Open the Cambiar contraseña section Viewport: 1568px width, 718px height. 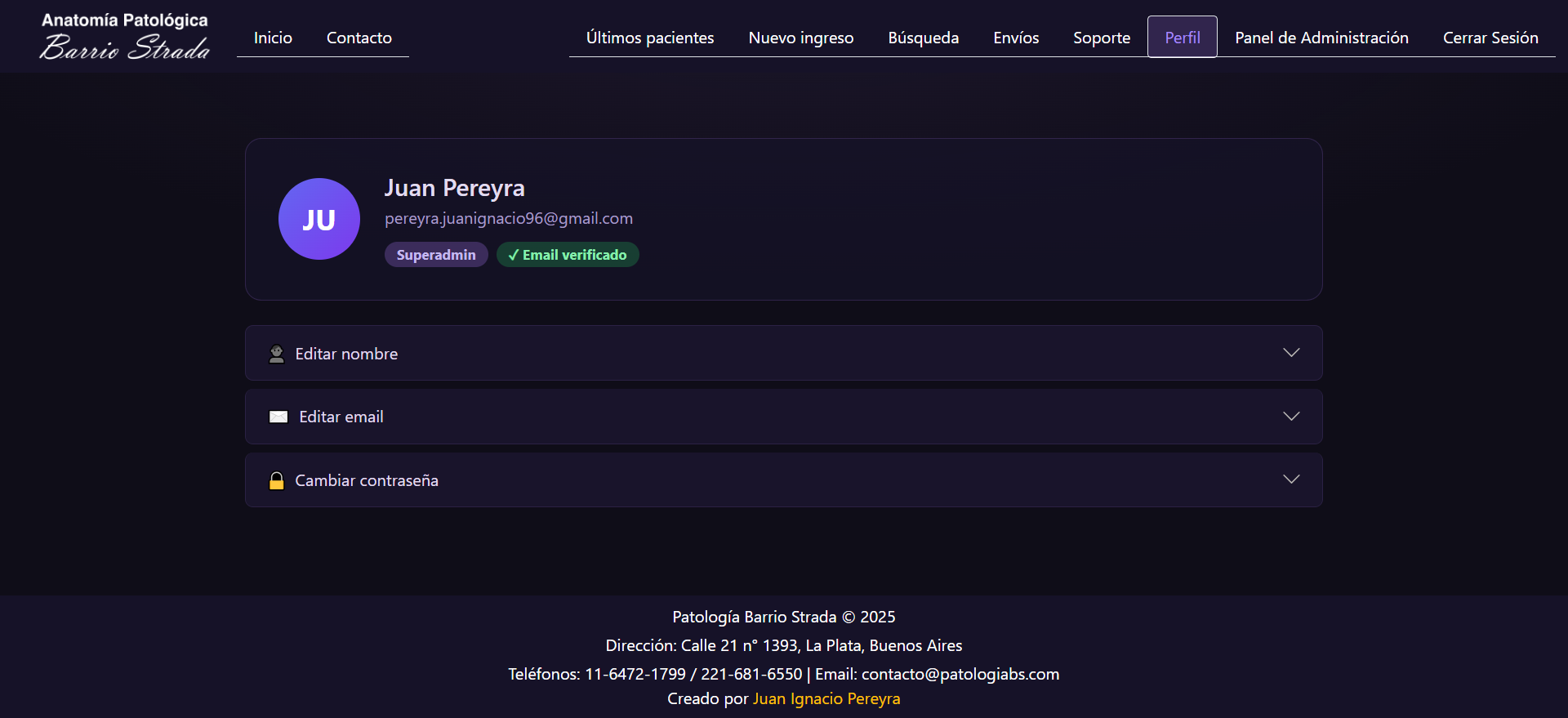pyautogui.click(x=367, y=480)
